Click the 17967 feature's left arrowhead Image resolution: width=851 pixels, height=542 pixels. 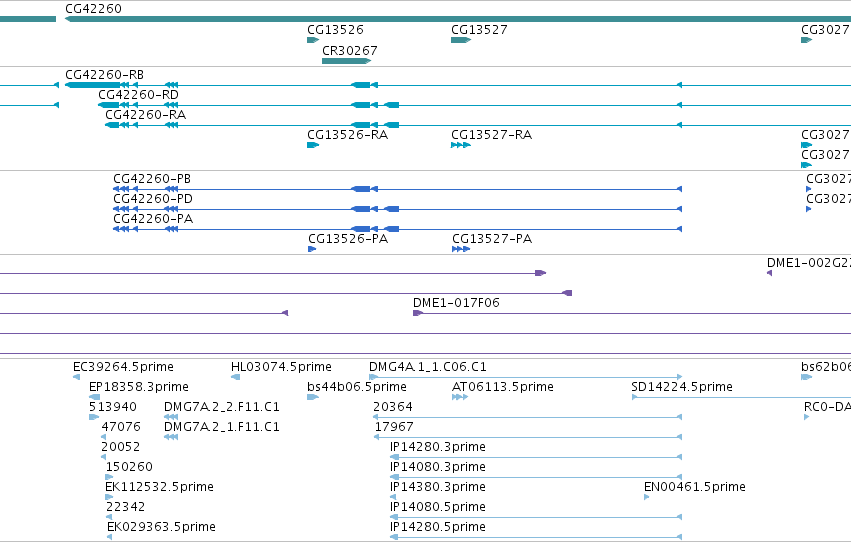pos(377,437)
